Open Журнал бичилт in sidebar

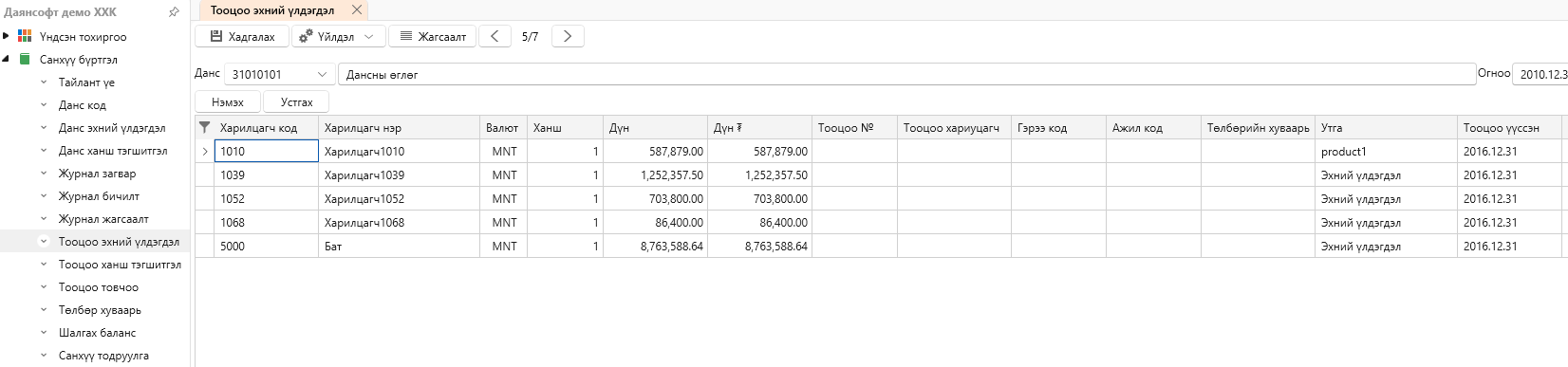coord(99,196)
